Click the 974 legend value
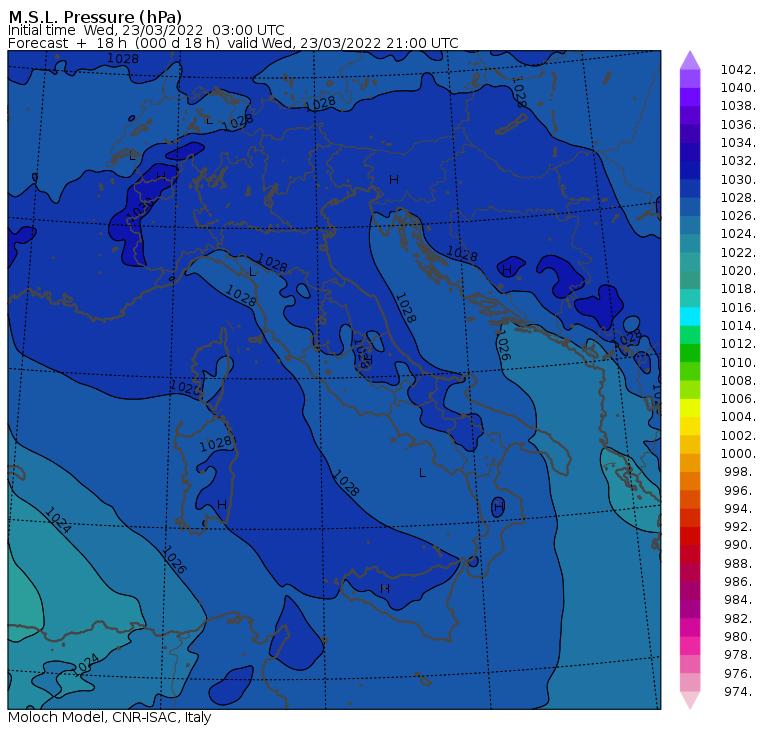760x731 pixels. coord(740,691)
